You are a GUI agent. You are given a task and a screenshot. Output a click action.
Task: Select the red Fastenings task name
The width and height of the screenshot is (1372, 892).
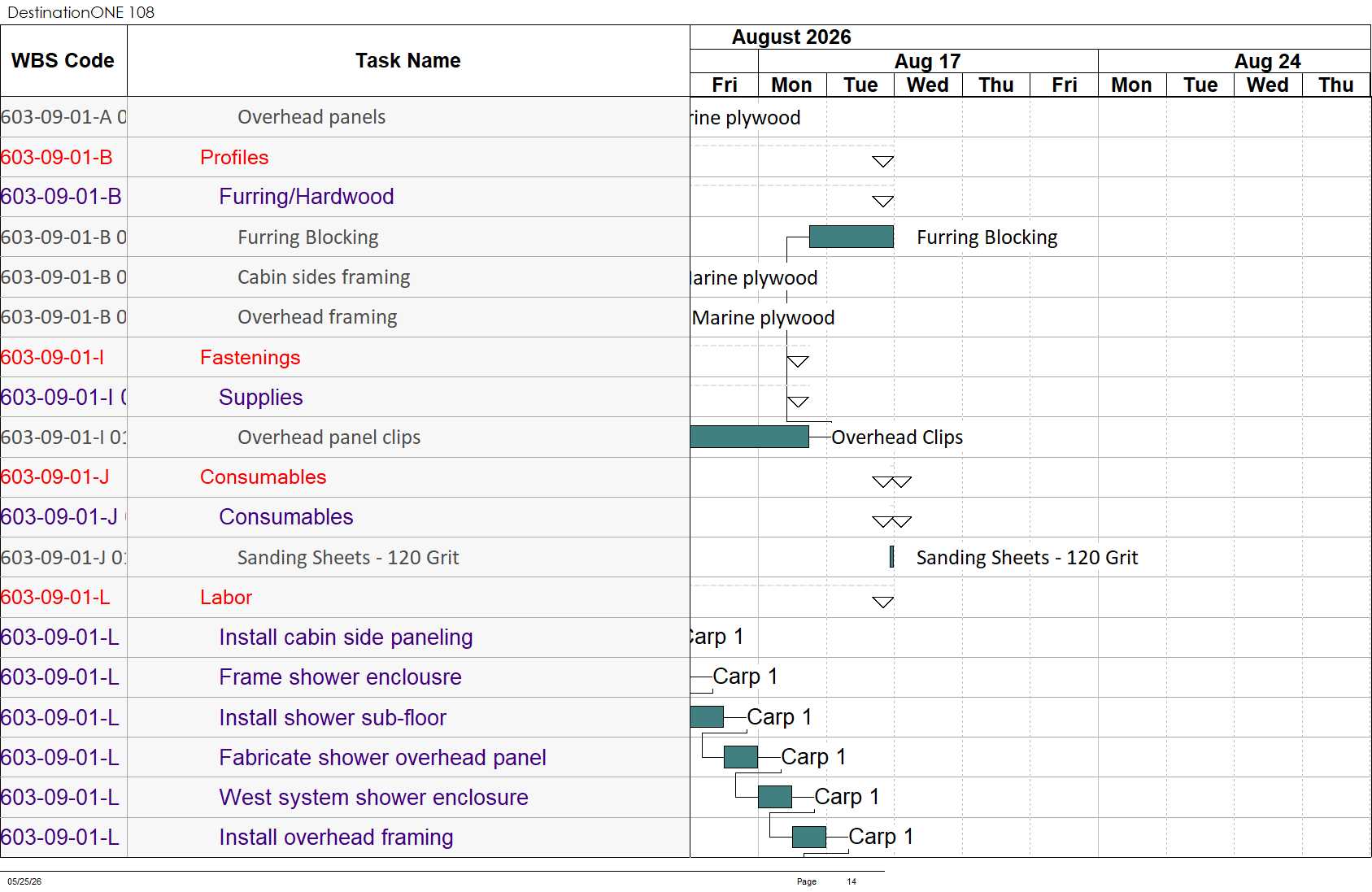pyautogui.click(x=250, y=358)
